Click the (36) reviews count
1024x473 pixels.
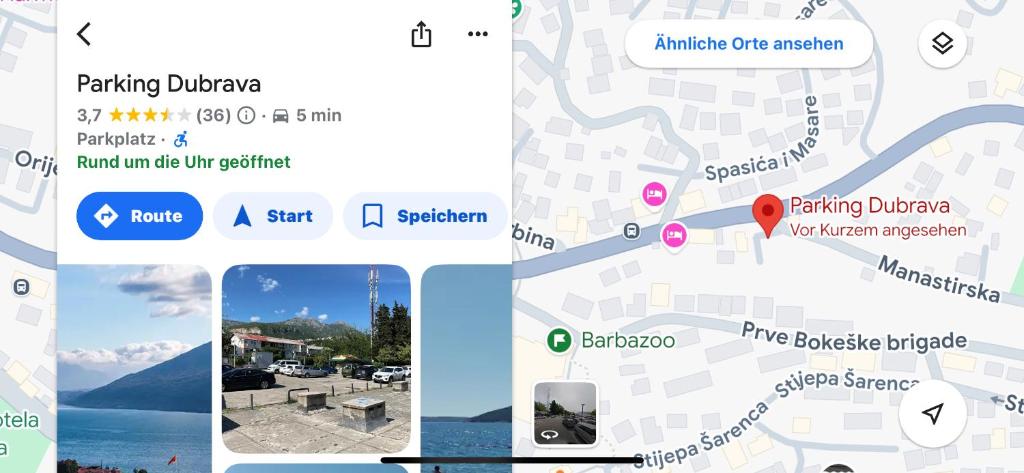214,116
